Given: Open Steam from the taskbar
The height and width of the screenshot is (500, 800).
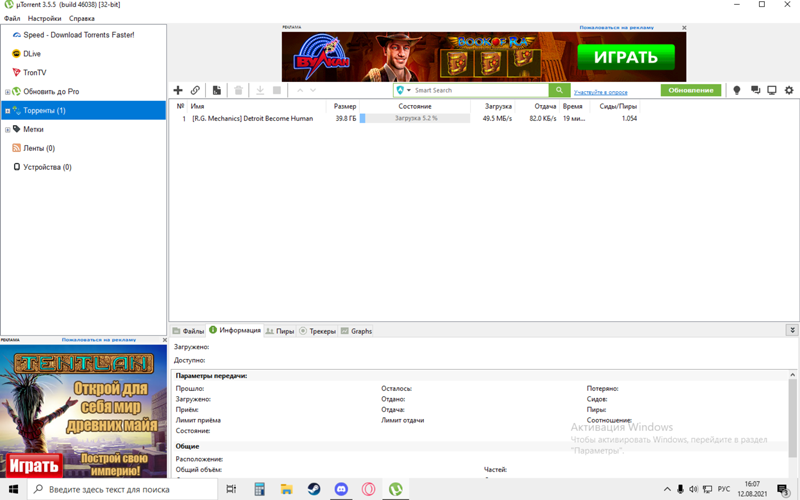Looking at the screenshot, I should (x=314, y=489).
